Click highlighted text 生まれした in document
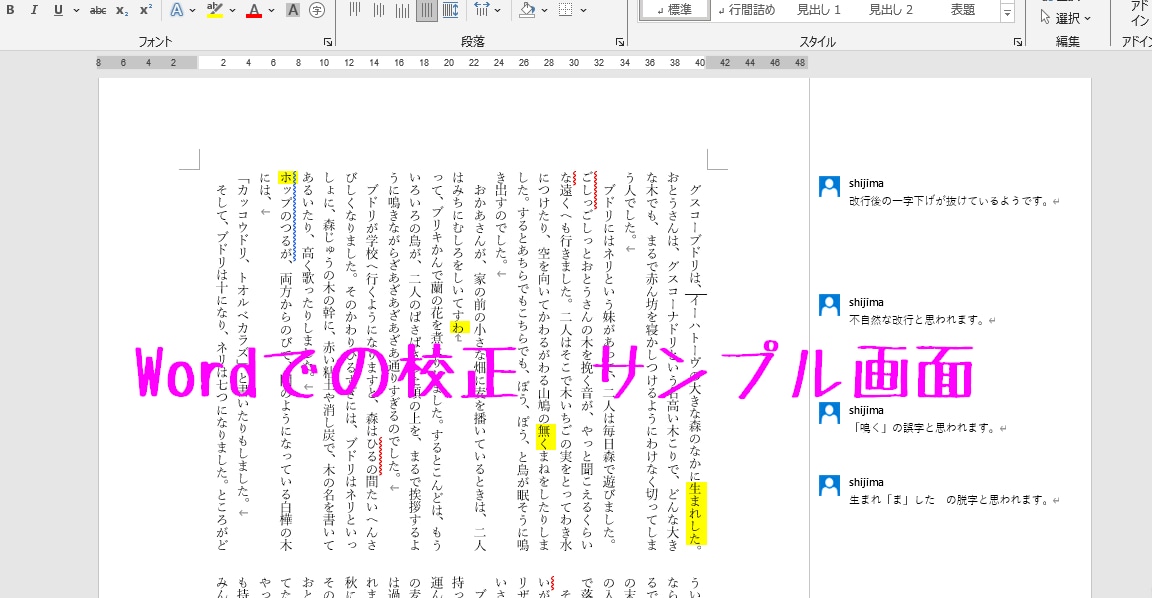The width and height of the screenshot is (1152, 598). (695, 514)
